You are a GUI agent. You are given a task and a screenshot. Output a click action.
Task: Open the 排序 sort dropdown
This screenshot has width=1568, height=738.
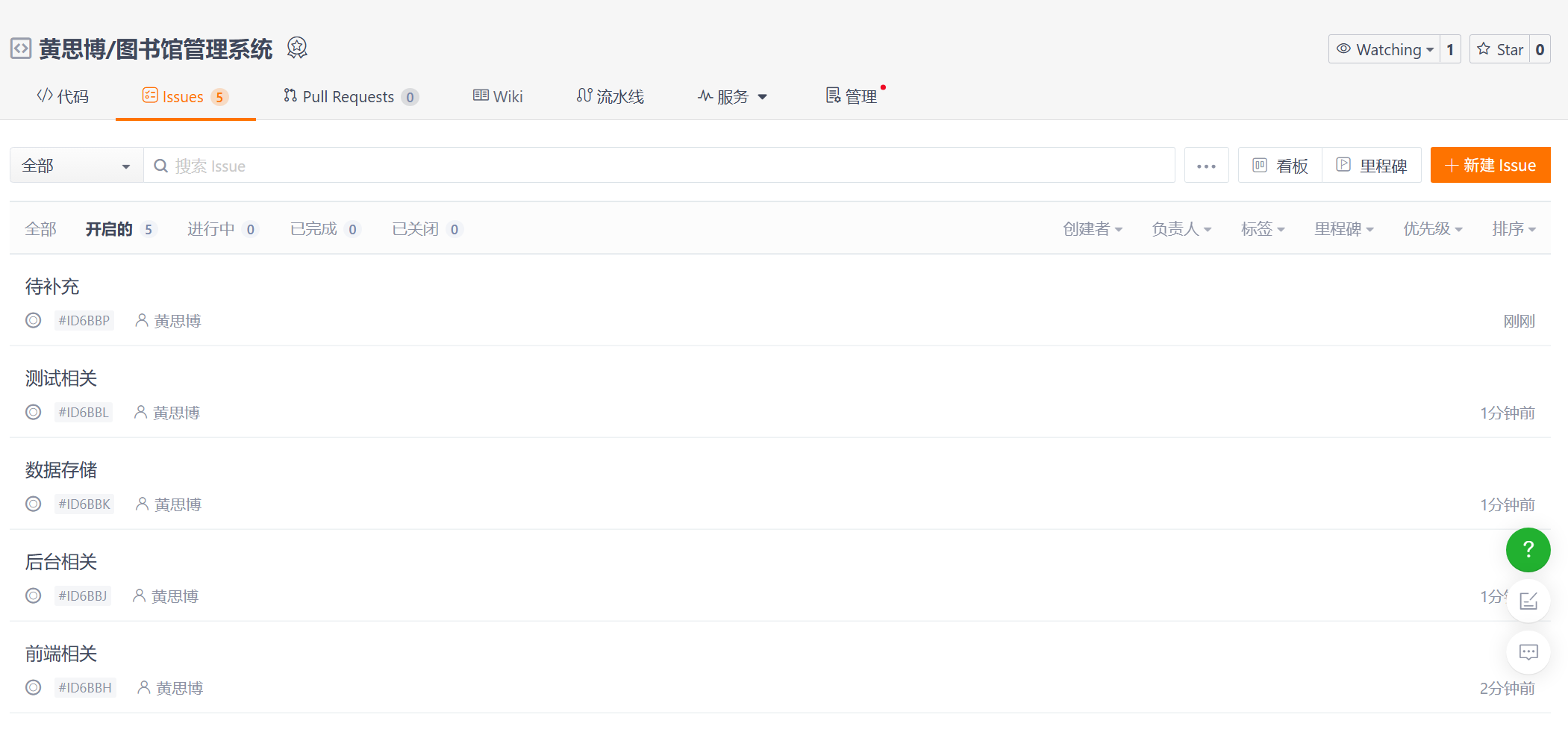click(1514, 229)
